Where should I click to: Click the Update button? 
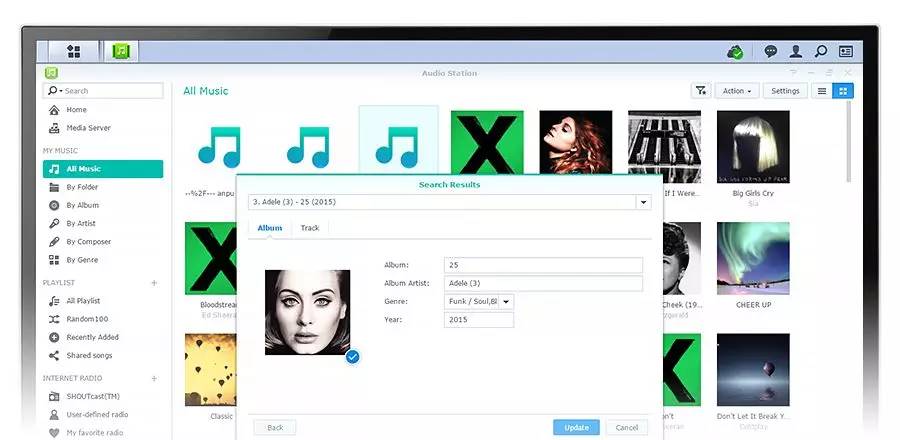pyautogui.click(x=576, y=427)
